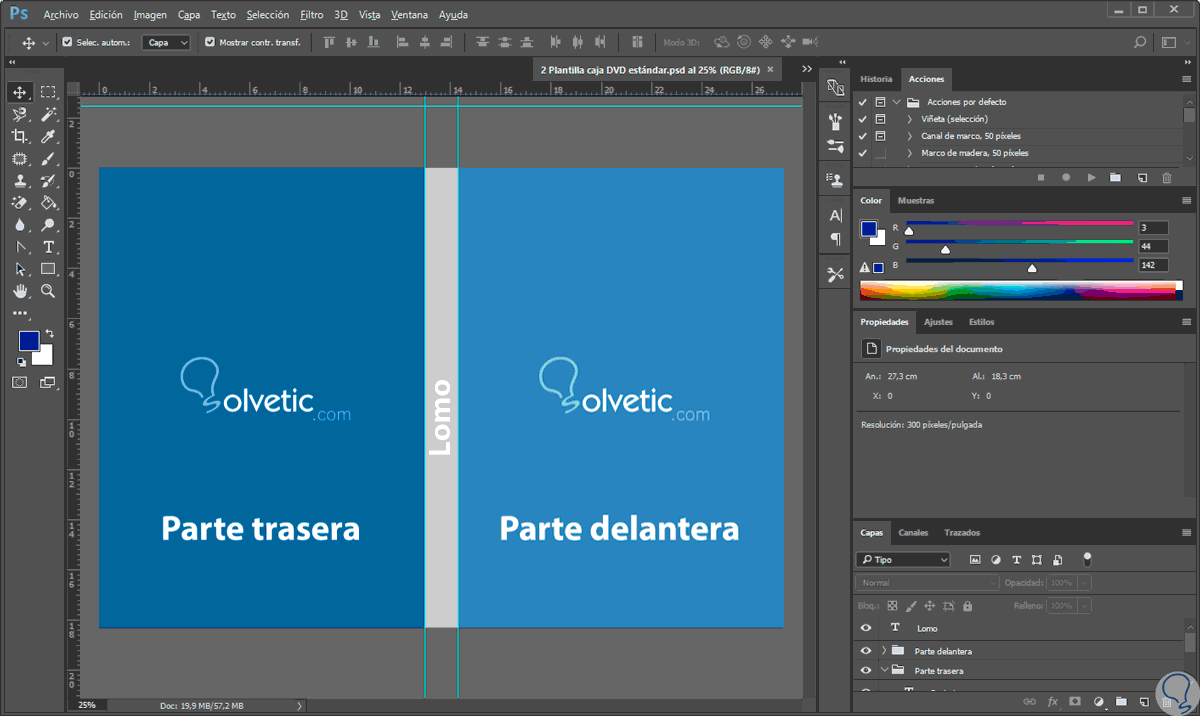Click the layer style fx icon
Image resolution: width=1200 pixels, height=716 pixels.
pos(1052,702)
